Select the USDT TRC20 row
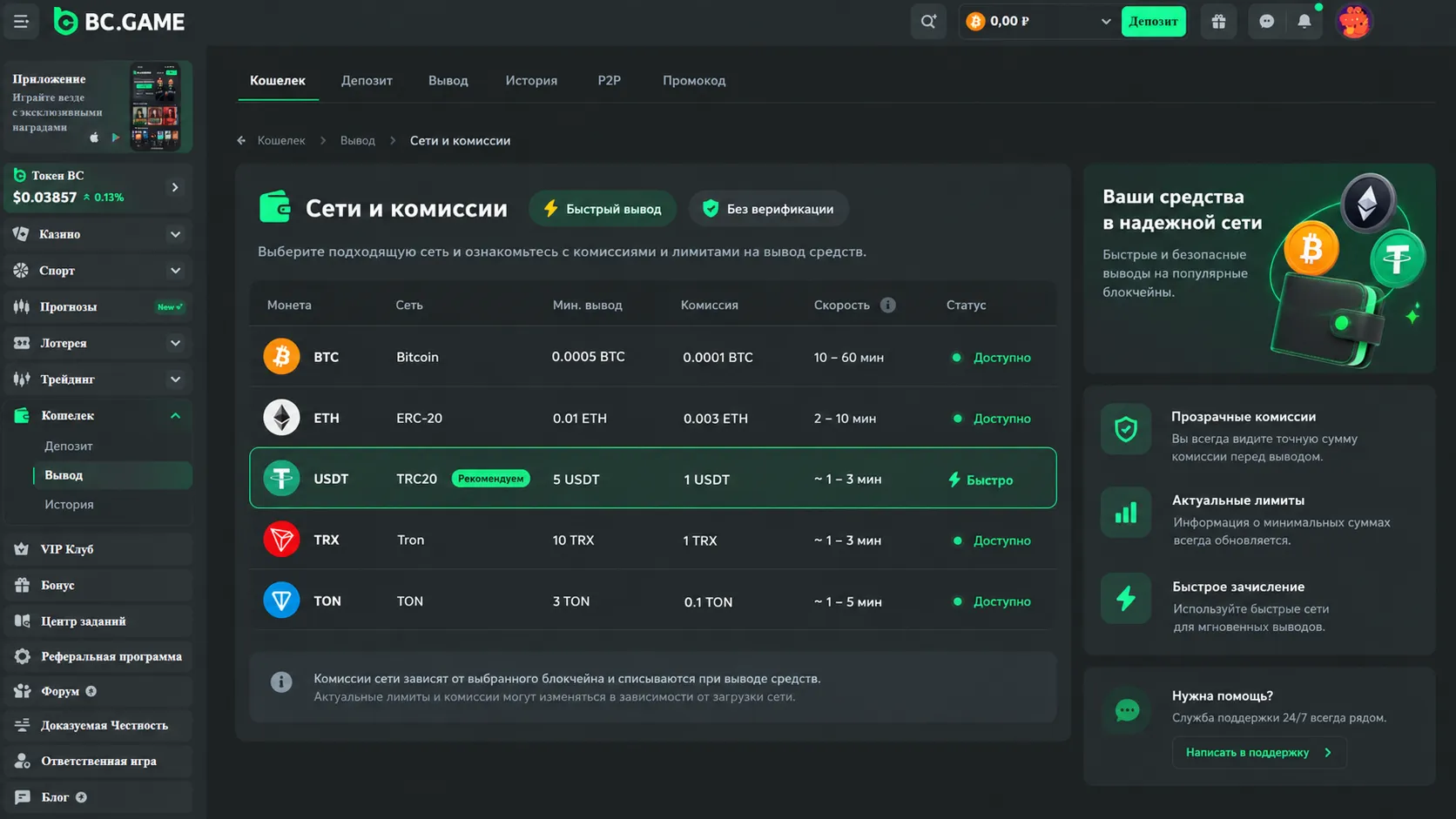 (x=653, y=478)
